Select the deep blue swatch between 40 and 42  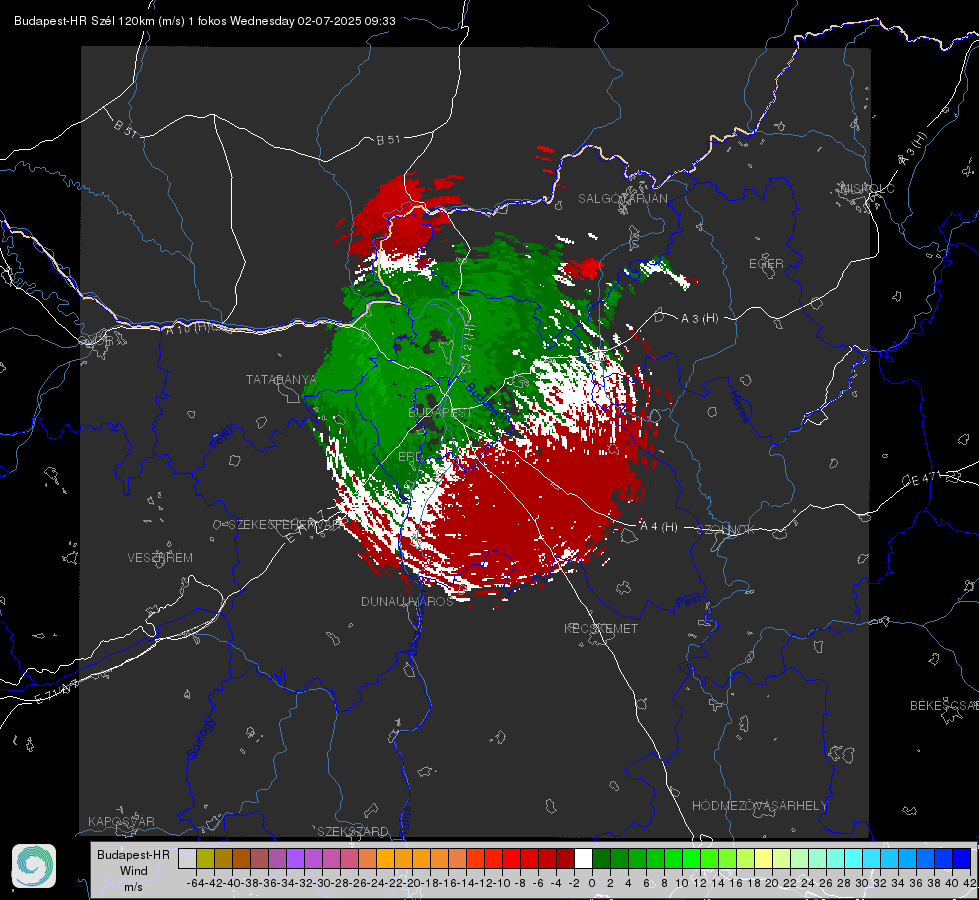click(x=962, y=859)
